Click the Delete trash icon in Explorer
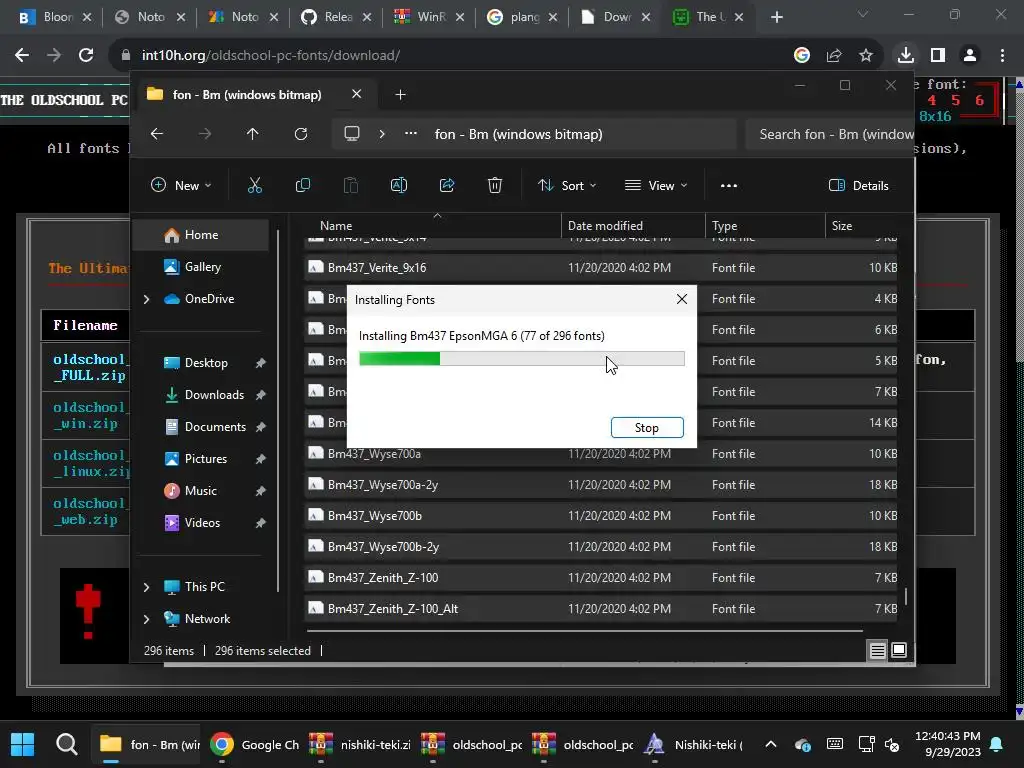This screenshot has width=1024, height=768. (x=495, y=185)
